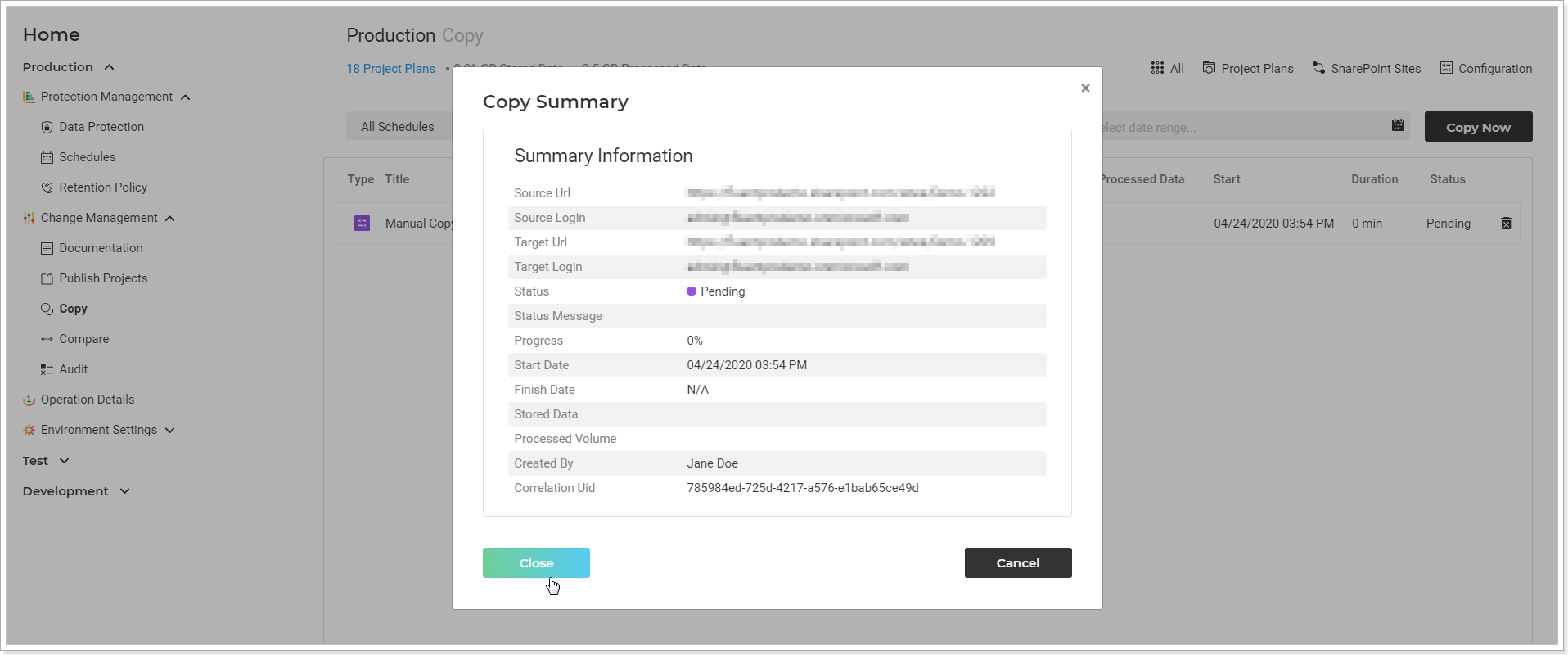Click the Compare arrows icon
This screenshot has height=655, width=1568.
[x=47, y=339]
